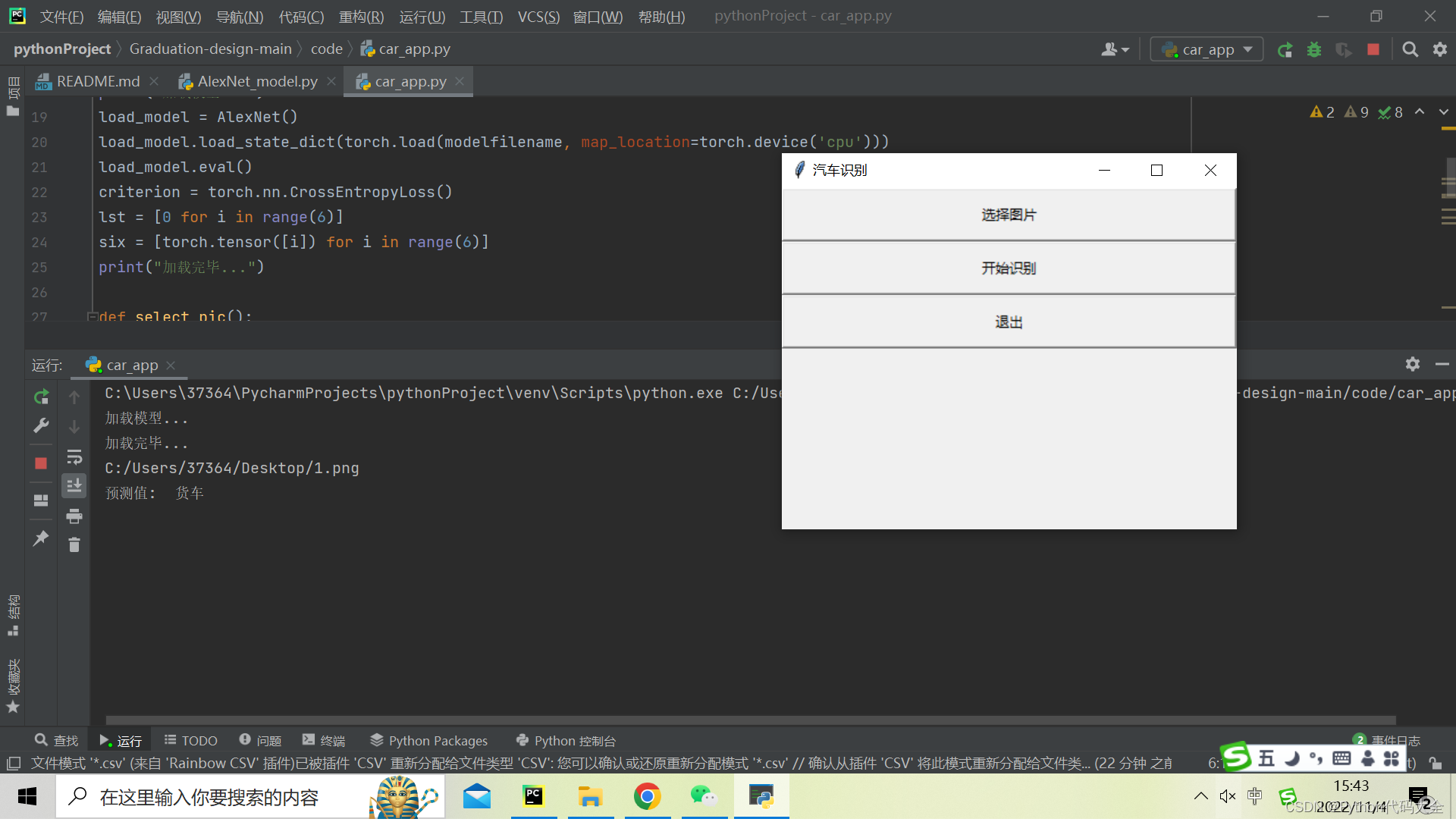This screenshot has width=1456, height=822.
Task: Click the 选择图片 button
Action: (1008, 215)
